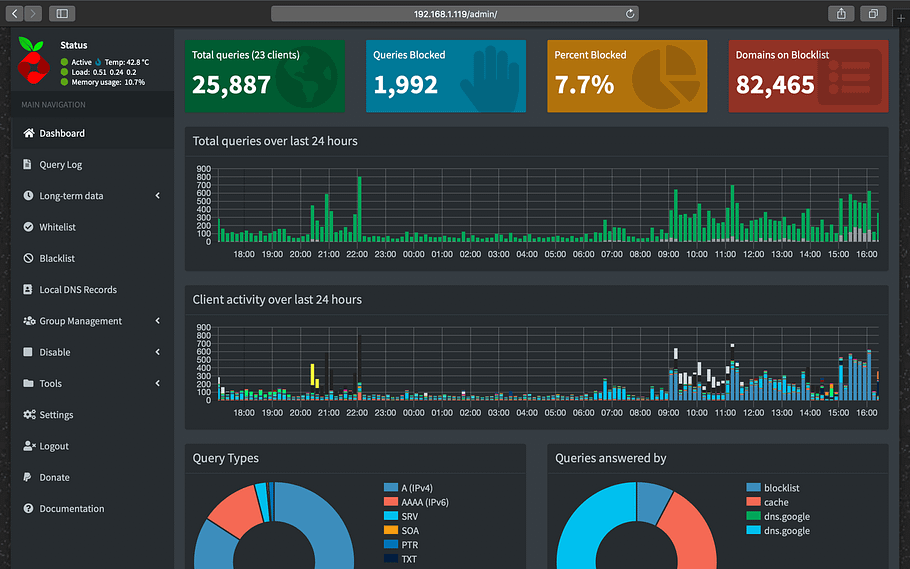Toggle SOA legend color swatch
Viewport: 910px width, 569px height.
(391, 530)
